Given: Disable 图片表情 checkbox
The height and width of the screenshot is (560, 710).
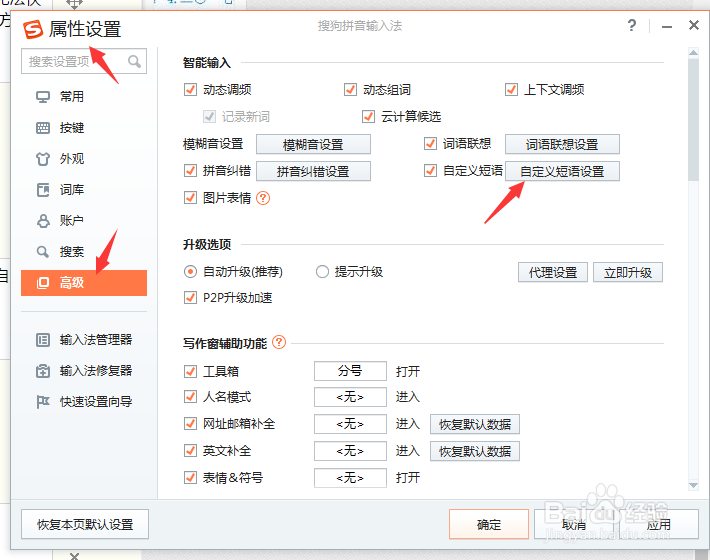Looking at the screenshot, I should click(190, 198).
